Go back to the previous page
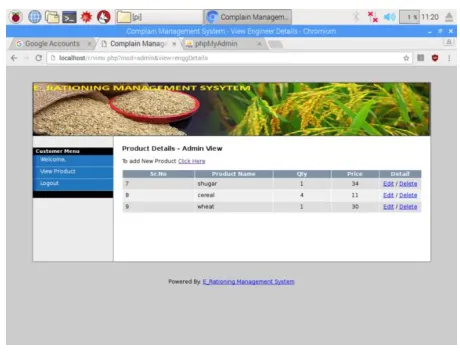The width and height of the screenshot is (460, 364). [14, 58]
